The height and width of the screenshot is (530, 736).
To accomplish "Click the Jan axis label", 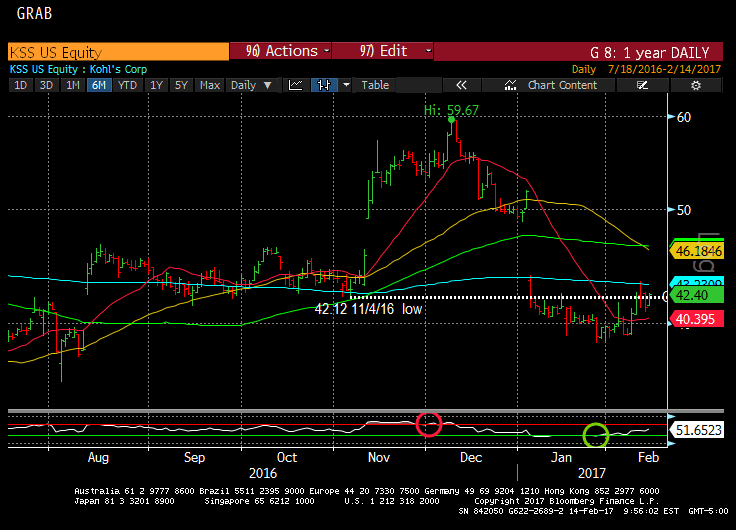I will 561,457.
